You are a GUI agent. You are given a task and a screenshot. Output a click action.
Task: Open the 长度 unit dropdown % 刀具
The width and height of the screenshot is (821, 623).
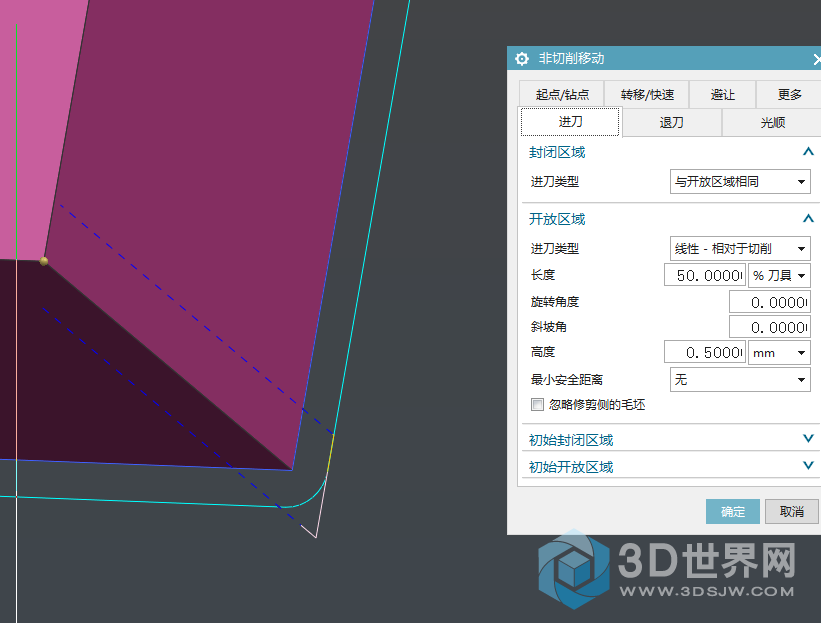pyautogui.click(x=779, y=275)
